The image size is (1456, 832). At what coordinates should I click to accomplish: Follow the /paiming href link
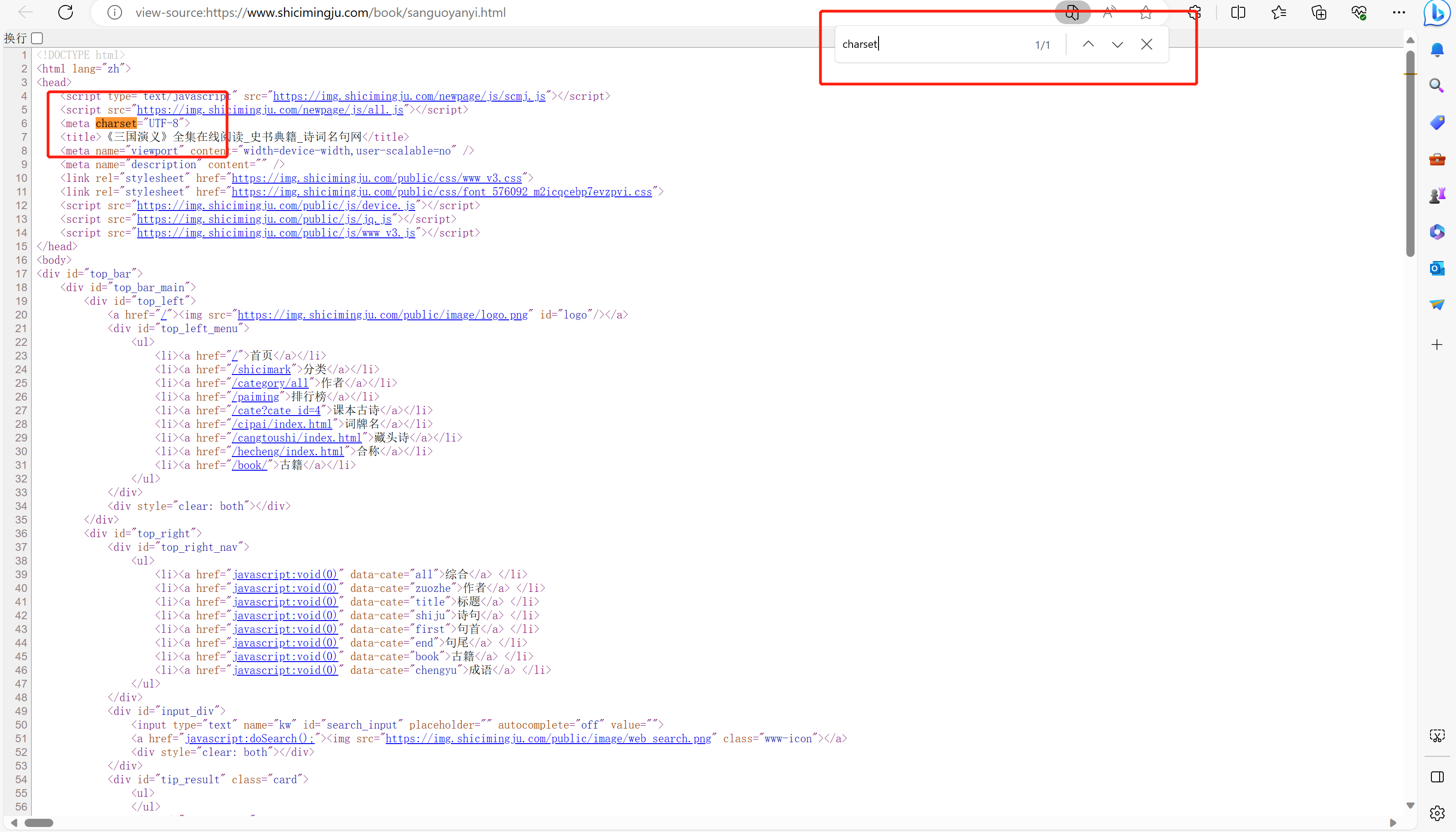click(255, 397)
